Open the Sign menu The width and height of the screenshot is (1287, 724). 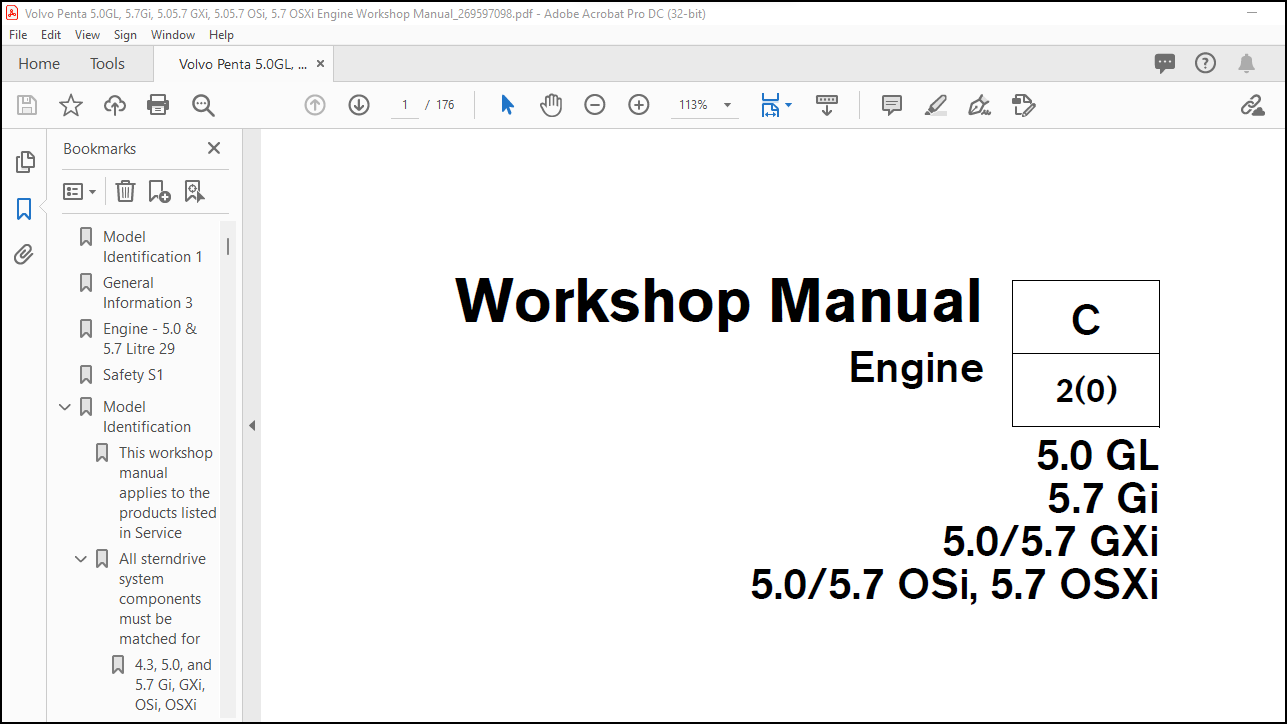[x=125, y=34]
